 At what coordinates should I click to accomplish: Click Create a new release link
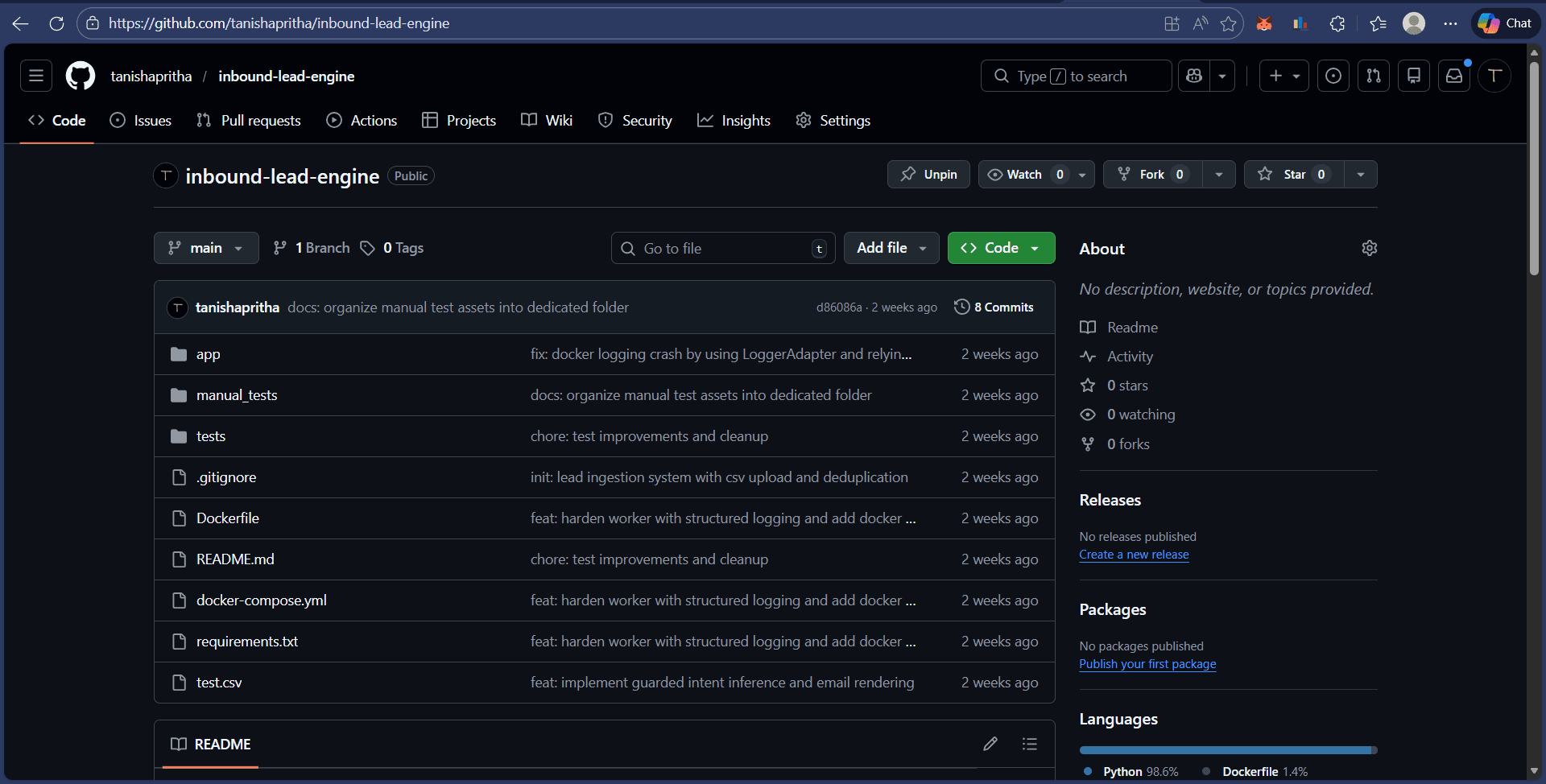1134,555
